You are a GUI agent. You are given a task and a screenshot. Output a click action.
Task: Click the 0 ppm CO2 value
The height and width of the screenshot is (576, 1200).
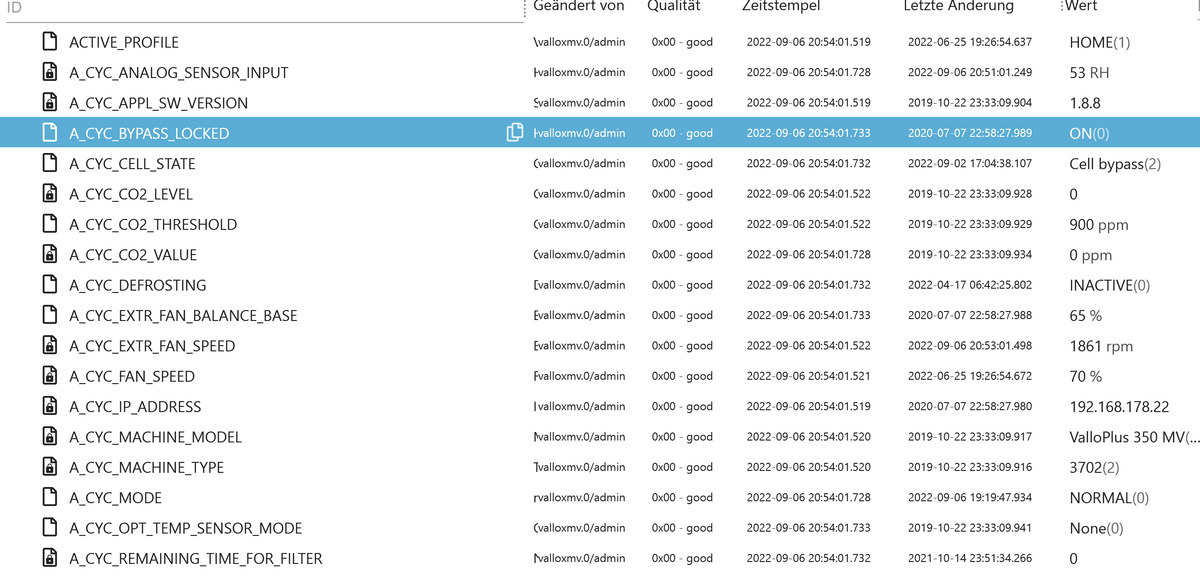[x=1091, y=255]
